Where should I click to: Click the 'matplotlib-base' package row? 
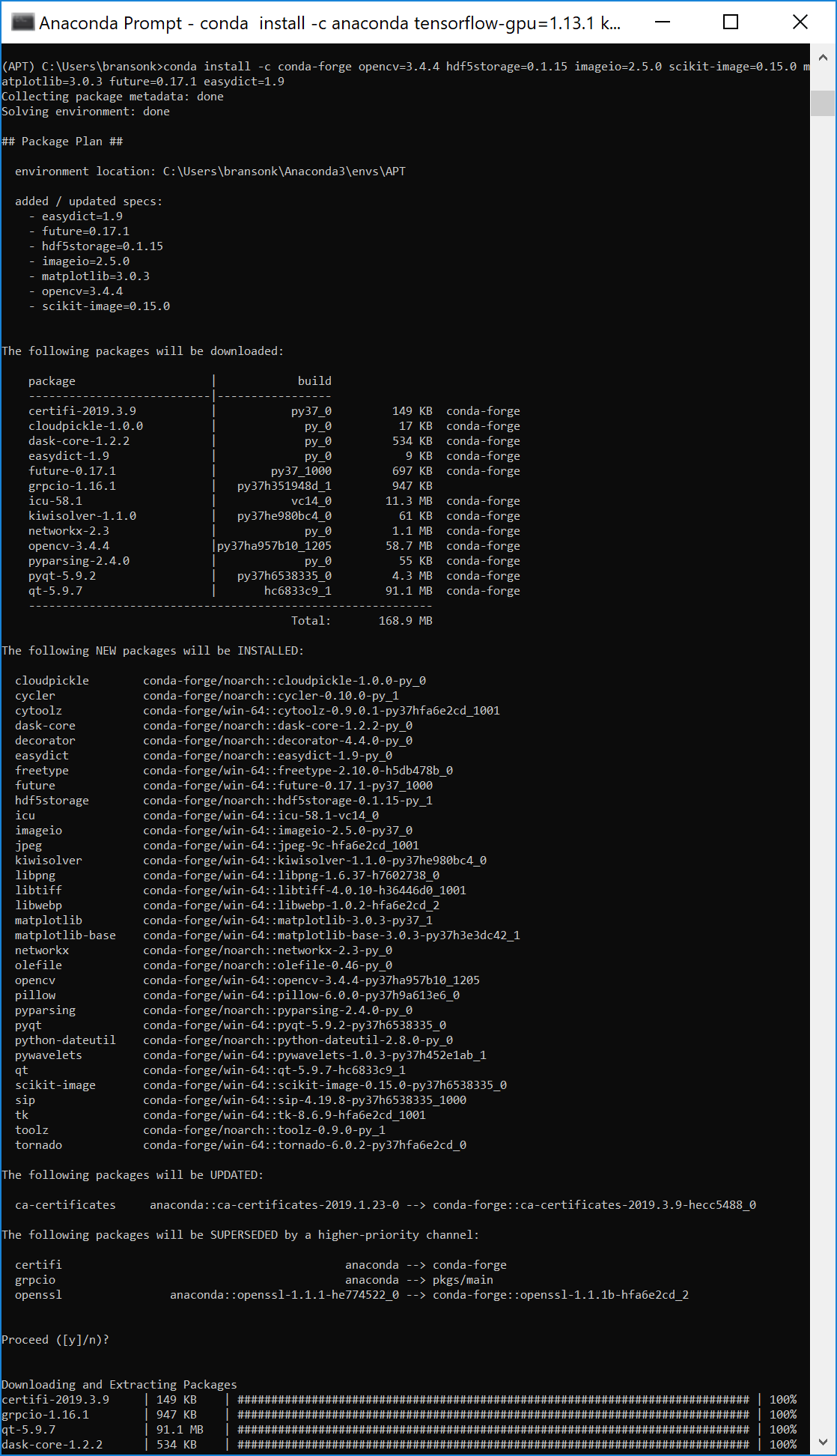click(267, 935)
